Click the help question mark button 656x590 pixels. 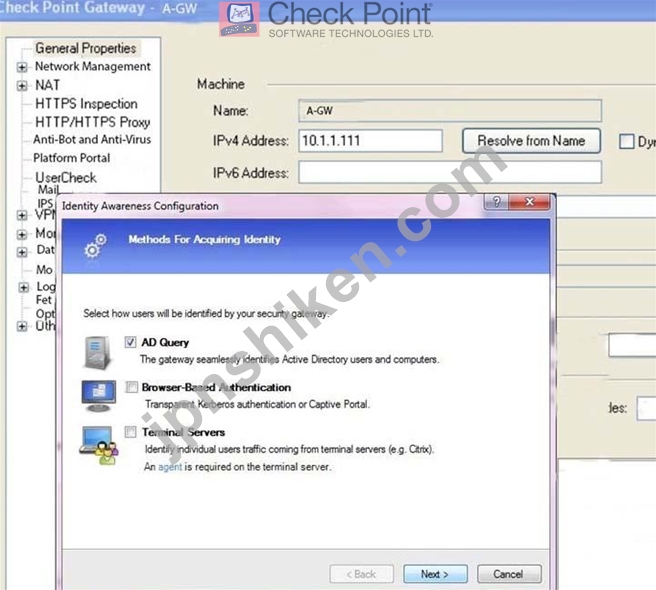point(496,202)
